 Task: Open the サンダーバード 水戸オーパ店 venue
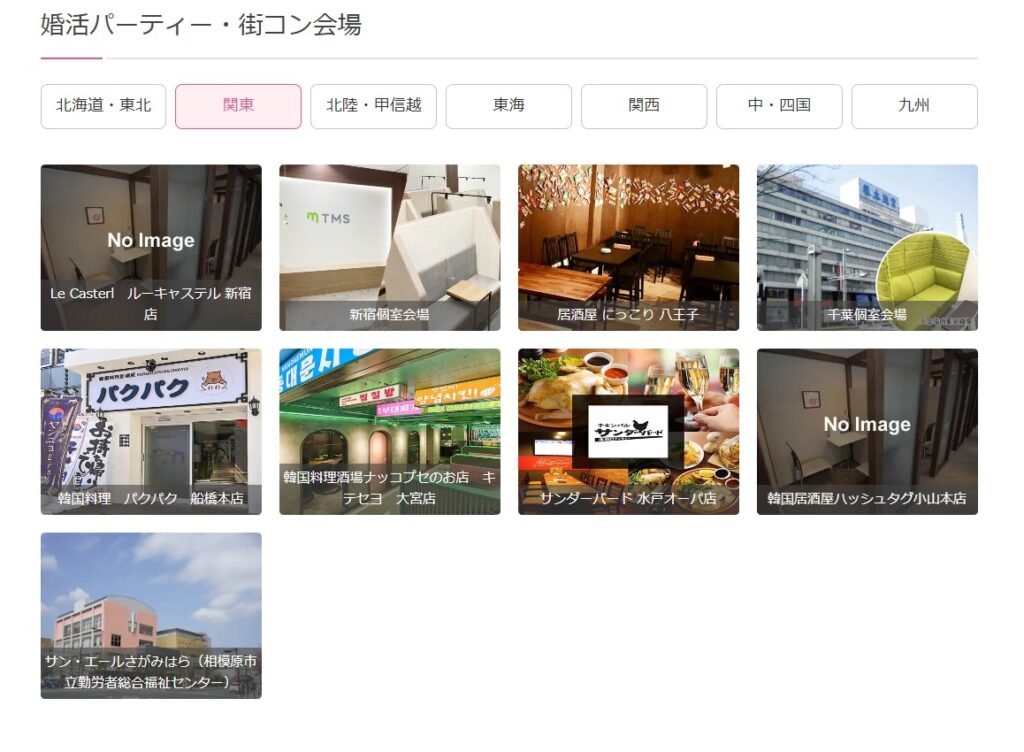pyautogui.click(x=628, y=430)
